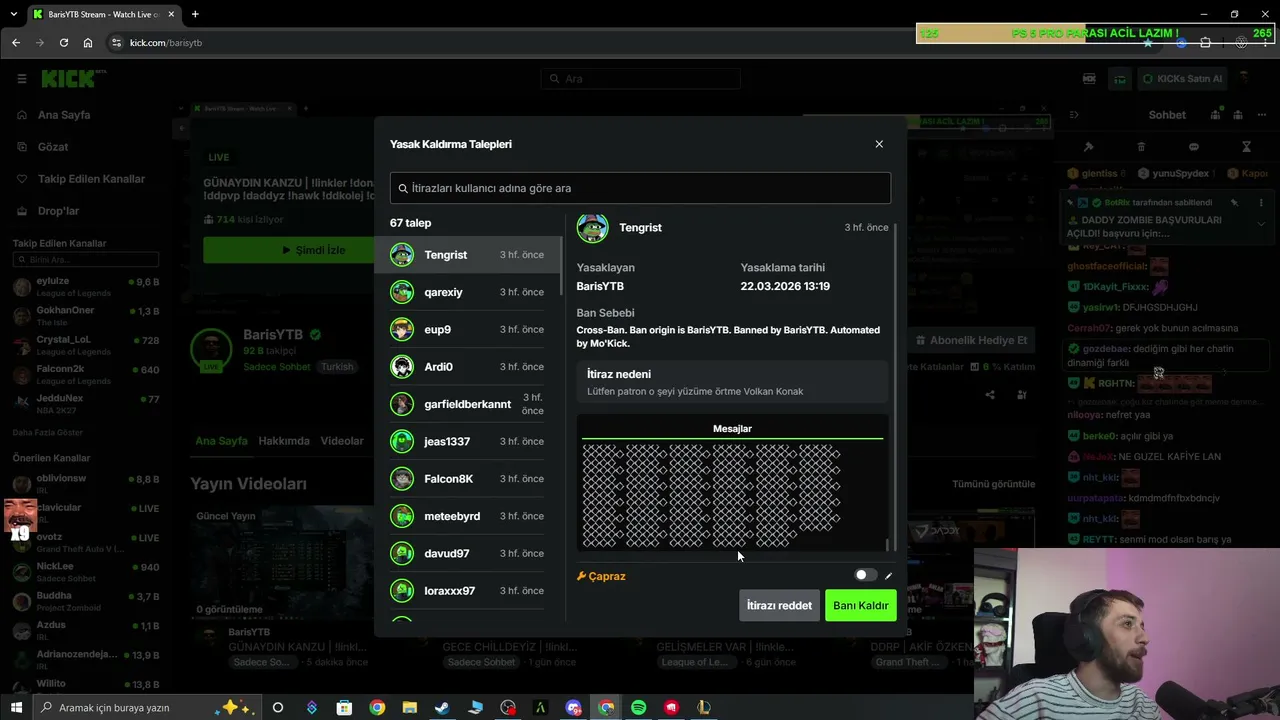Image resolution: width=1280 pixels, height=720 pixels.
Task: Click the KICKs Satın Al button
Action: pyautogui.click(x=1182, y=79)
